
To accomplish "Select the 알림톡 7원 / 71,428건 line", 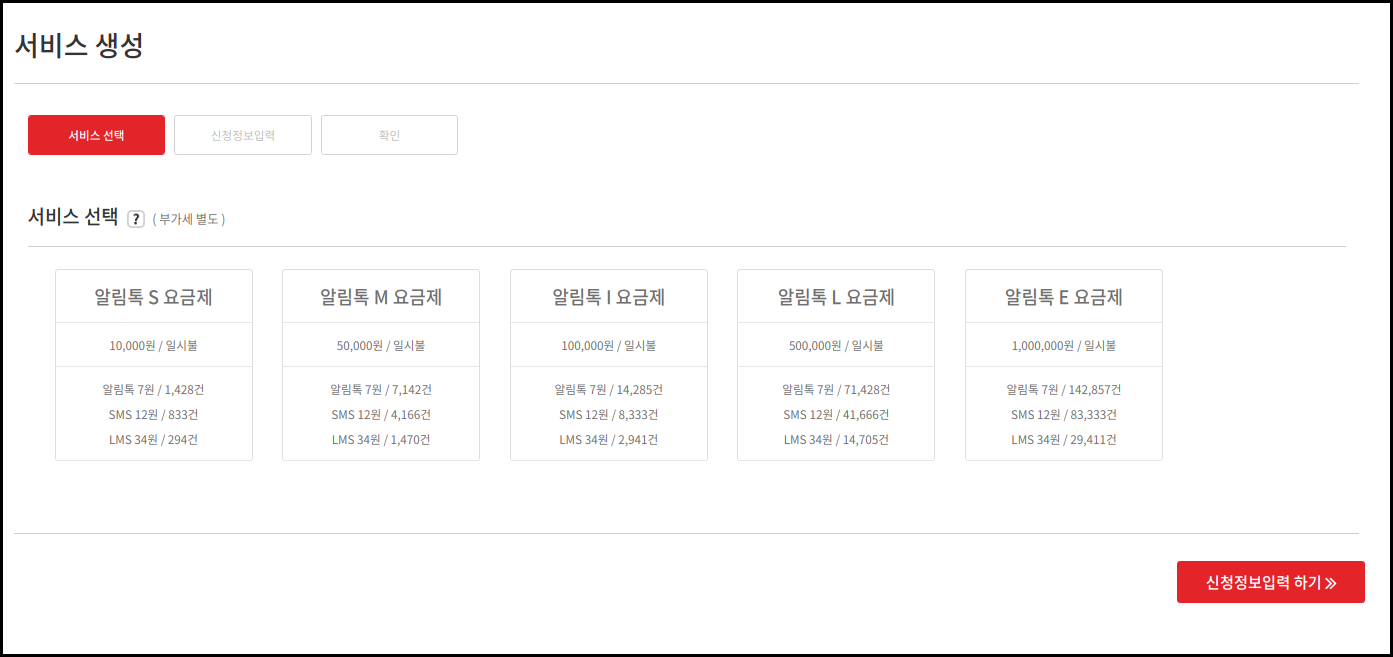I will pos(836,390).
